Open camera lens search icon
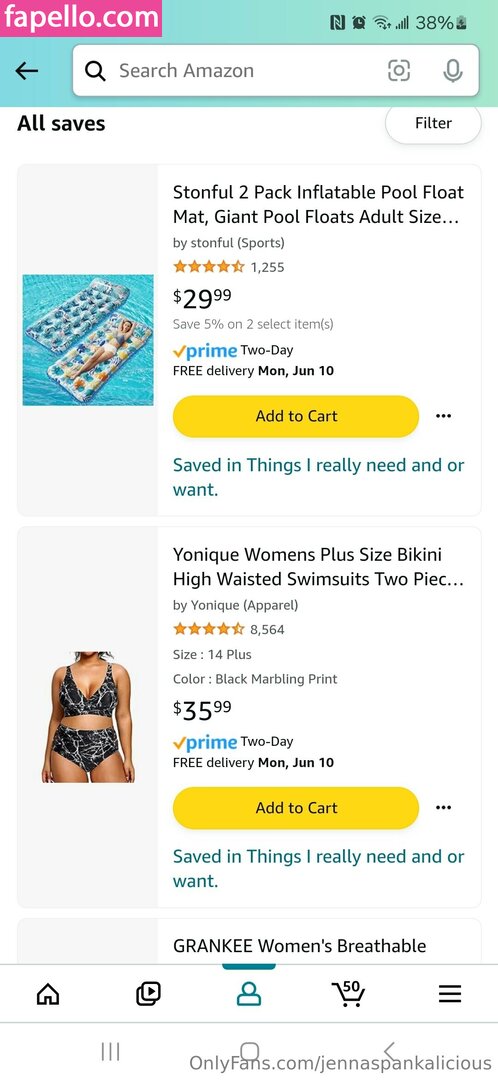498x1080 pixels. click(399, 70)
